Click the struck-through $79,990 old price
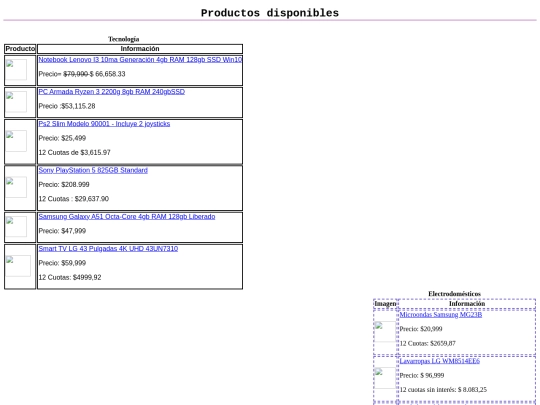 [76, 74]
